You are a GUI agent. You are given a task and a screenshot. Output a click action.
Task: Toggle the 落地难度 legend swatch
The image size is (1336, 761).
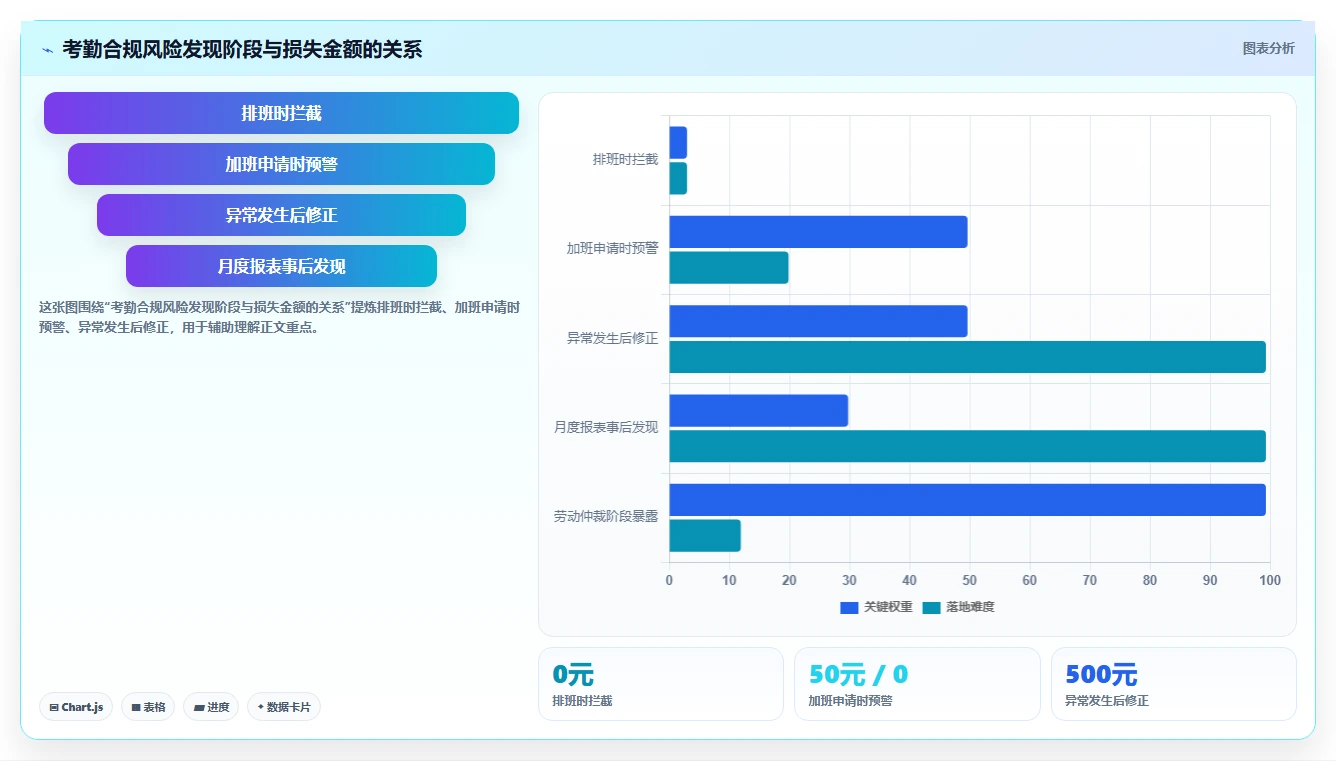[931, 607]
